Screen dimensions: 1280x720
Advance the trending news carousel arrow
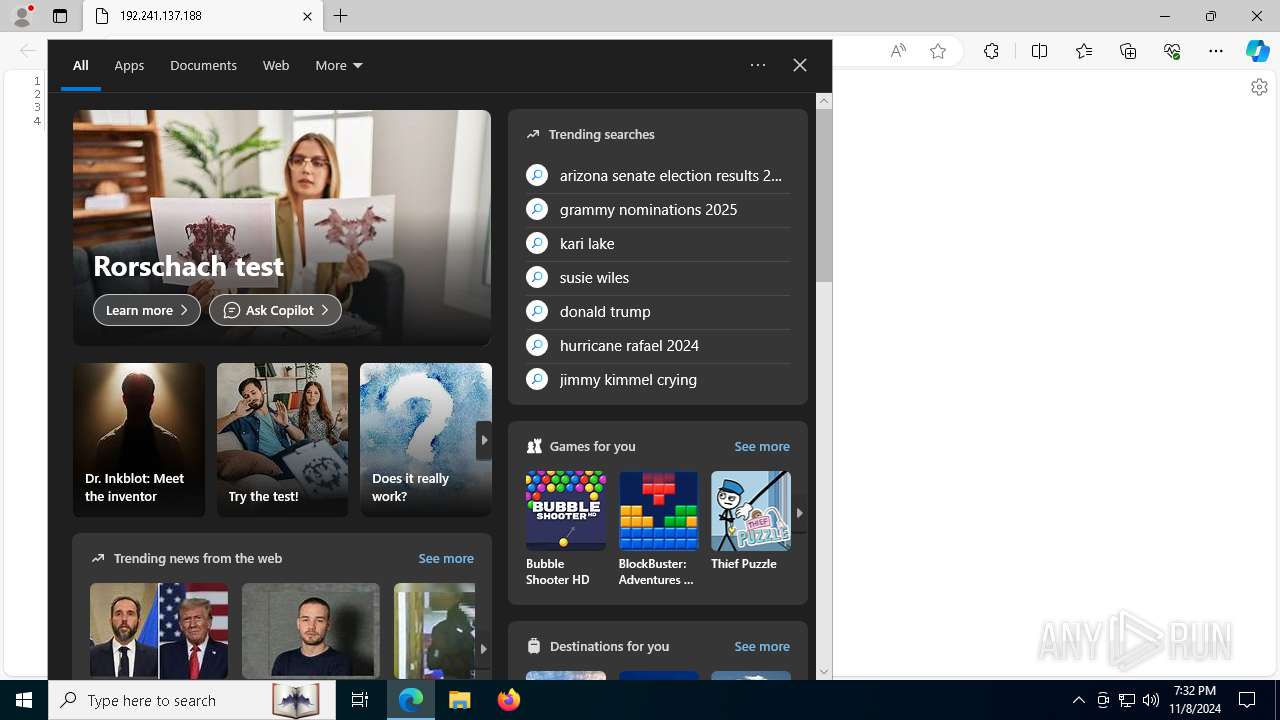tap(483, 648)
